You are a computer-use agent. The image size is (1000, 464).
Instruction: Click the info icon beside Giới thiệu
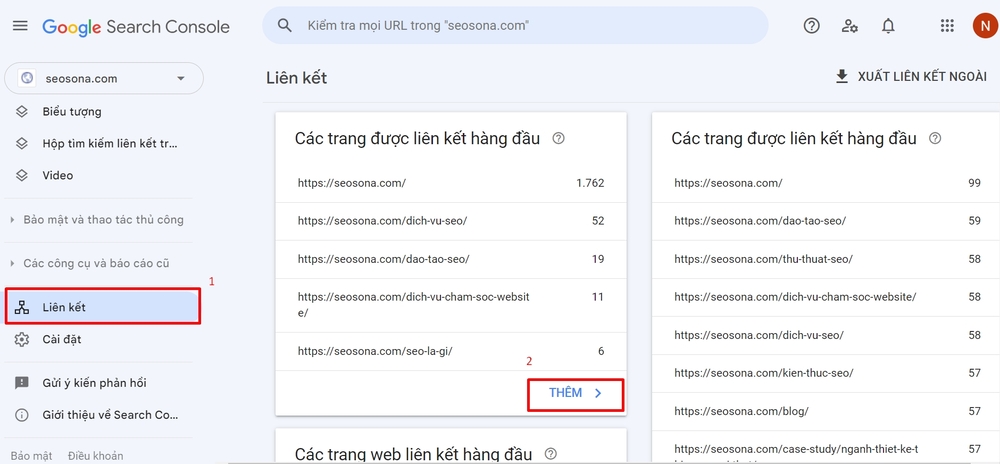(x=22, y=415)
